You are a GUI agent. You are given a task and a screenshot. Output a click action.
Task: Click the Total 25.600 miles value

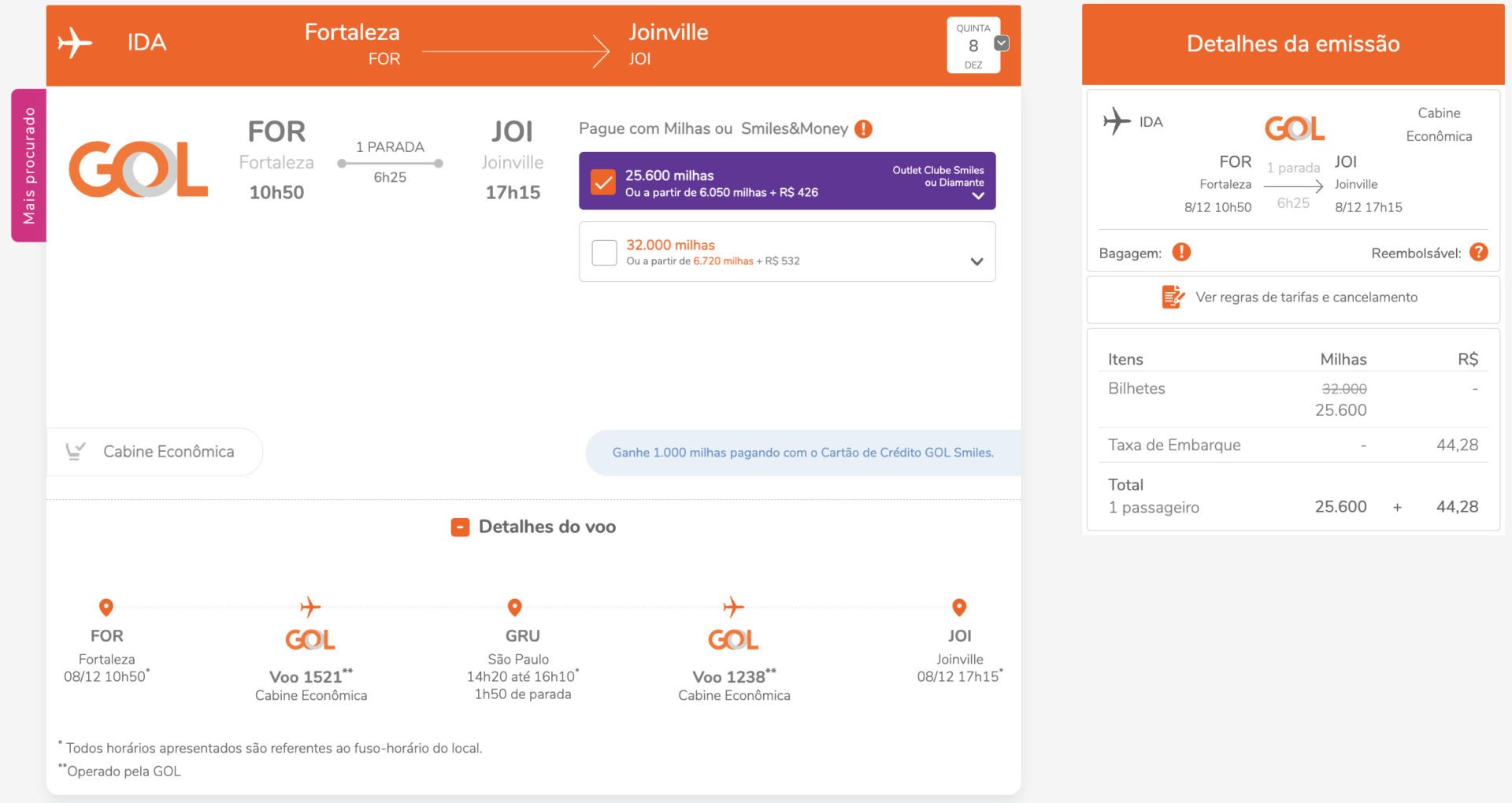coord(1340,507)
